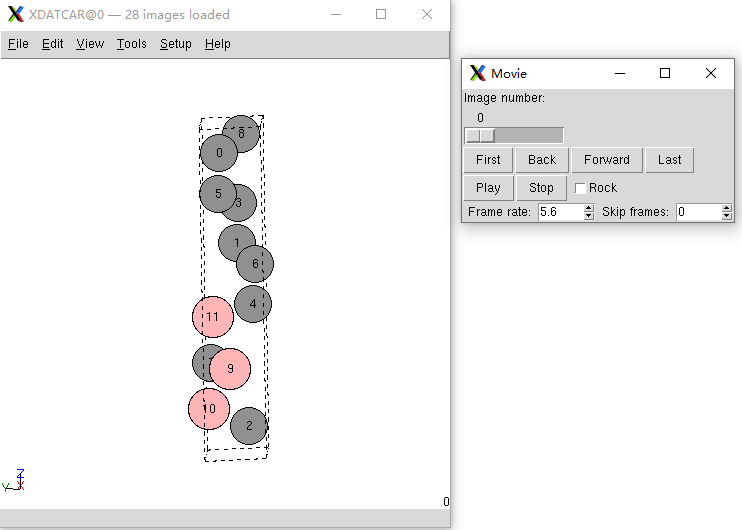This screenshot has height=530, width=742.
Task: Click the frame counter 0 in main window
Action: pyautogui.click(x=446, y=502)
